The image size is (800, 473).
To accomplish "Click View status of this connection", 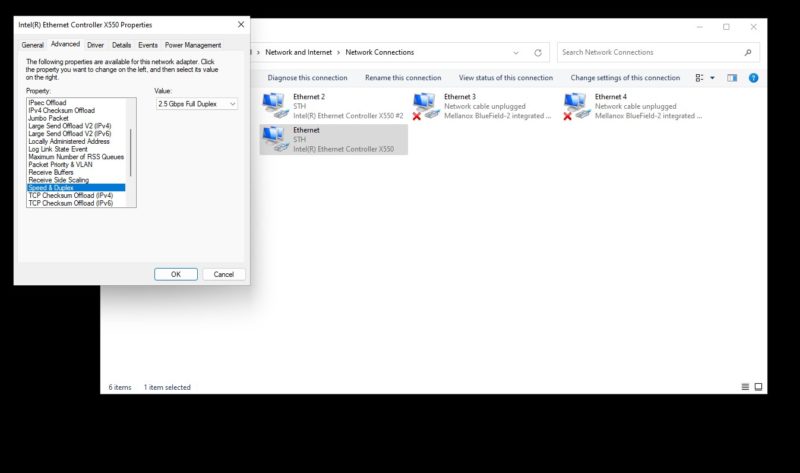I will 506,78.
